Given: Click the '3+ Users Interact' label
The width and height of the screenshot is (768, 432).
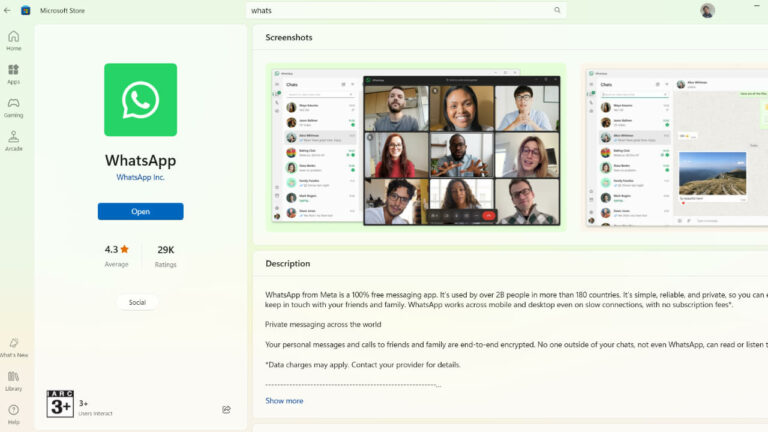Looking at the screenshot, I should (96, 408).
